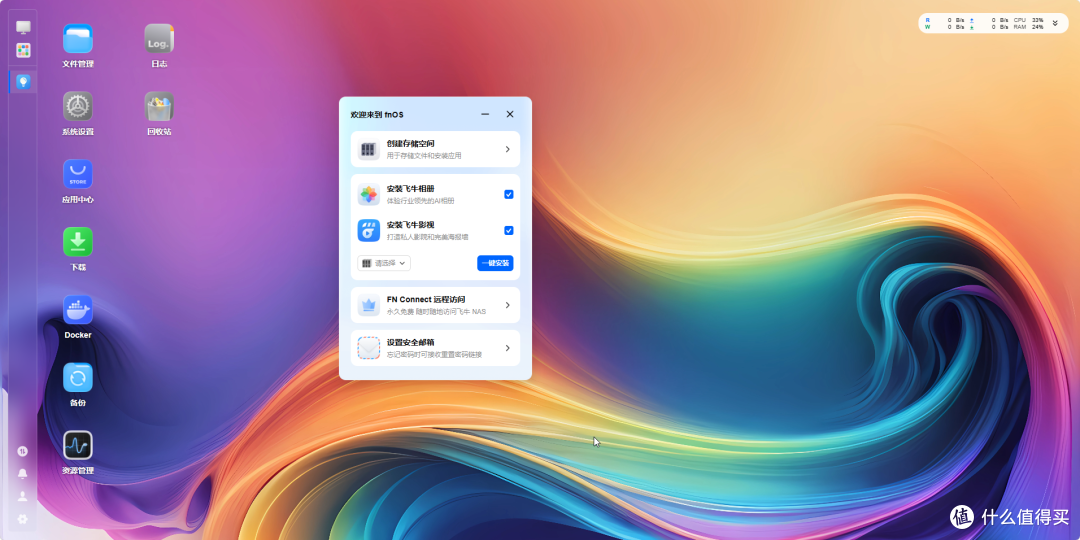Click the 飞牛影视 video app icon
The image size is (1080, 540).
(368, 230)
